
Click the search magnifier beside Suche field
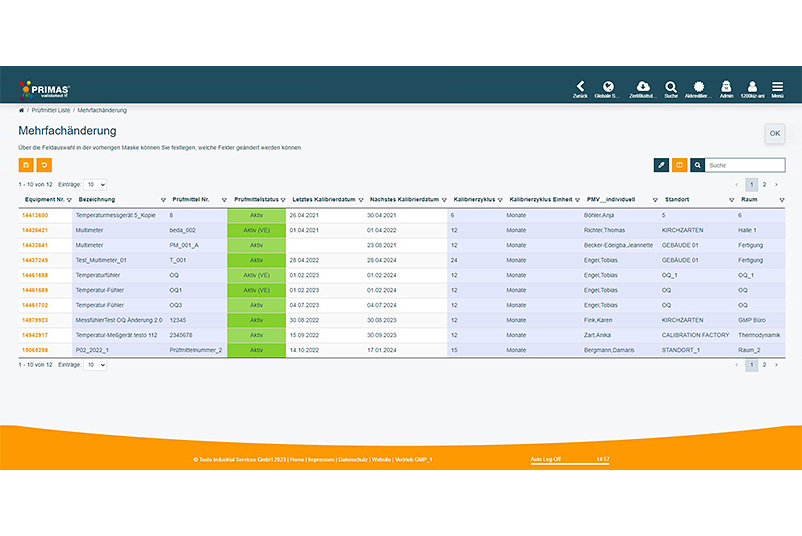pos(697,165)
